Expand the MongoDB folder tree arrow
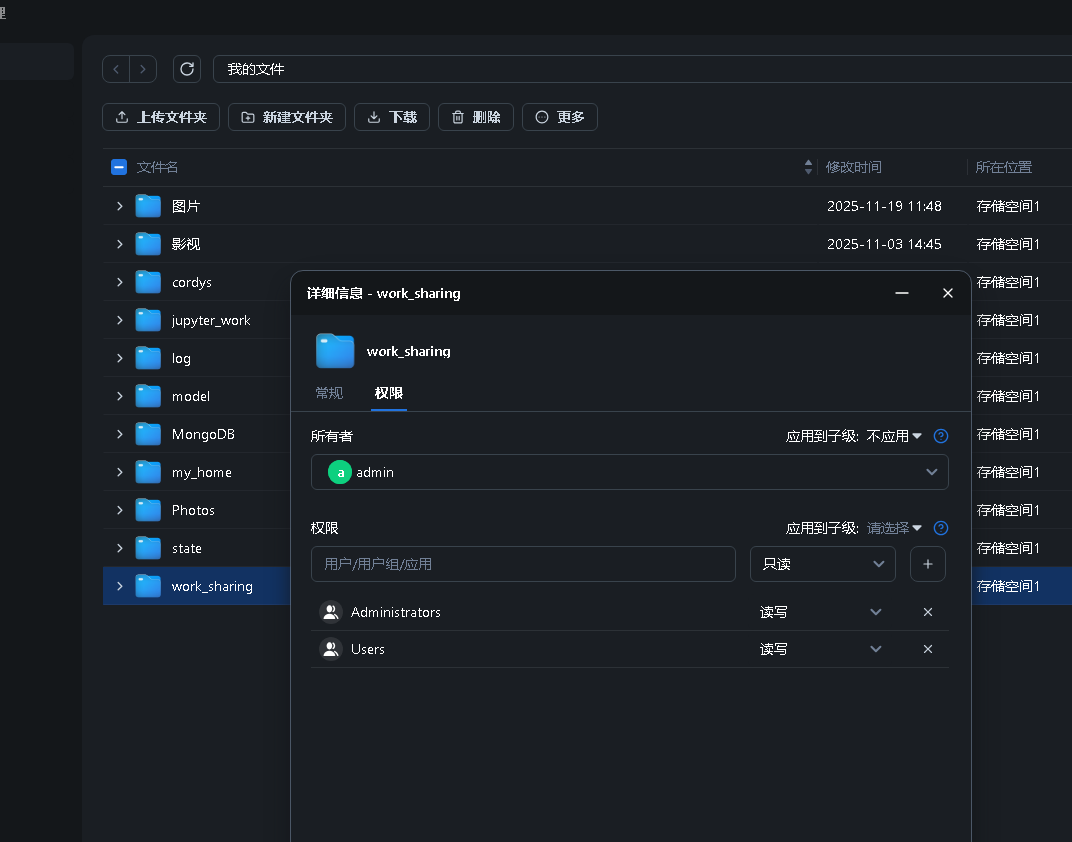Viewport: 1072px width, 842px height. tap(120, 434)
